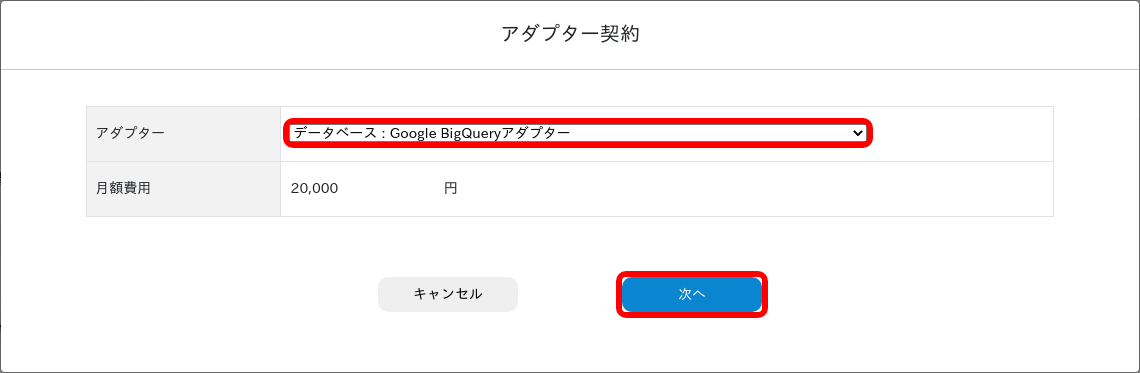Click the dropdown chevron arrow at right end

[x=857, y=133]
